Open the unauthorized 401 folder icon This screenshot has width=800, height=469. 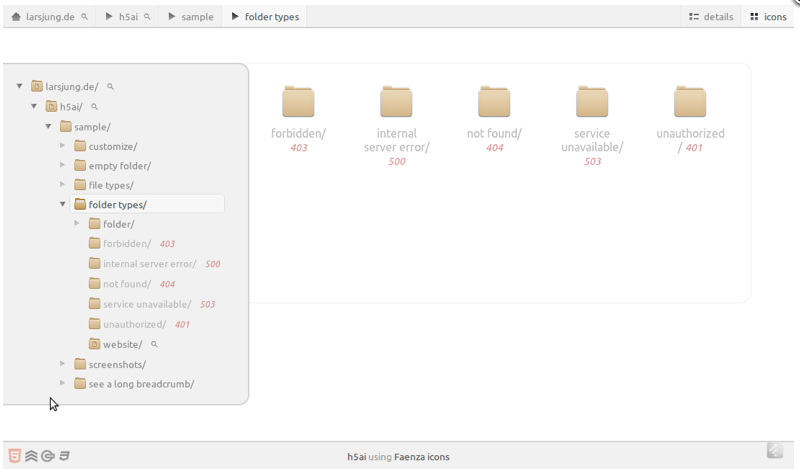tap(690, 102)
